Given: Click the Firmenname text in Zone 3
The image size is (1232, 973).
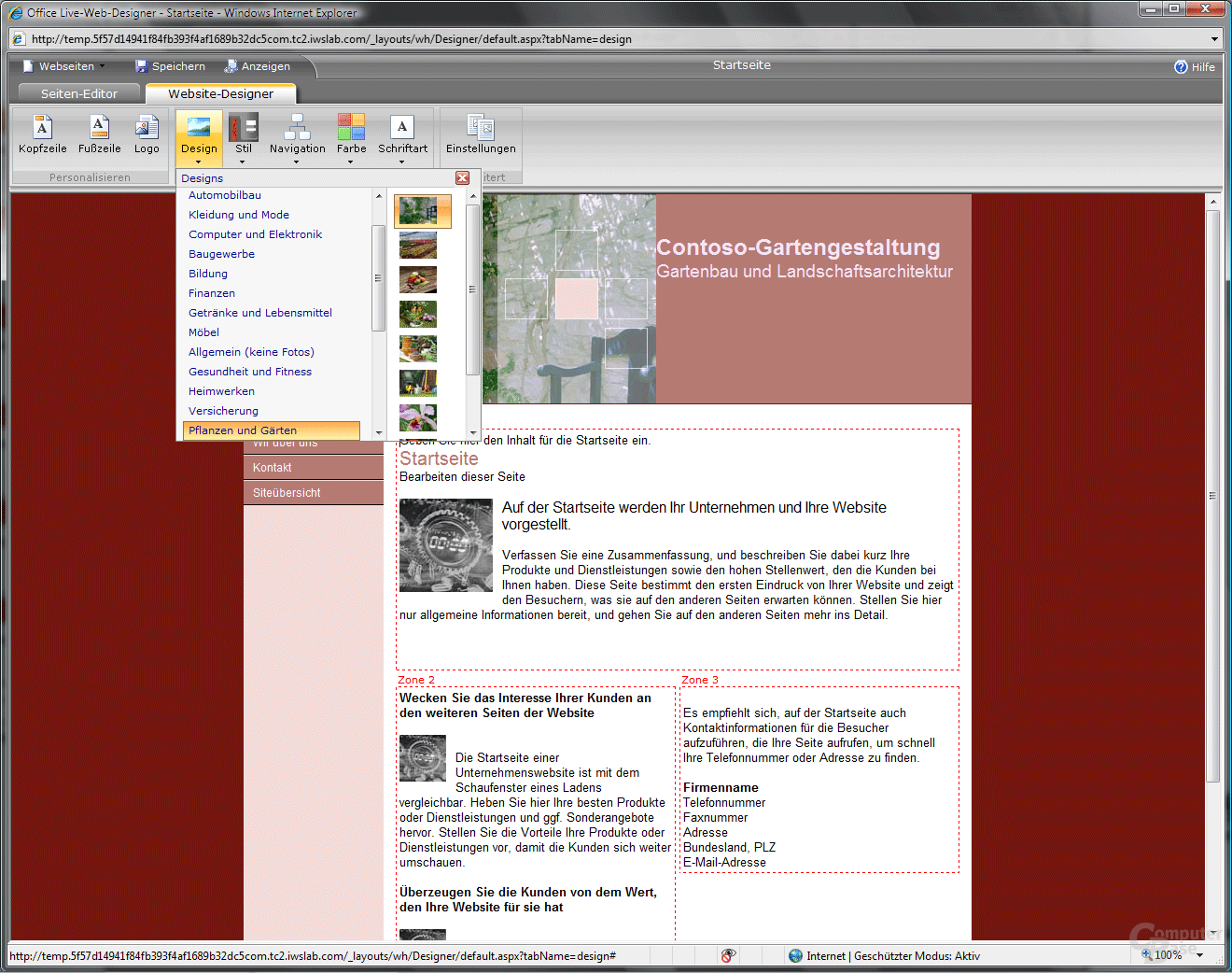Looking at the screenshot, I should click(721, 788).
